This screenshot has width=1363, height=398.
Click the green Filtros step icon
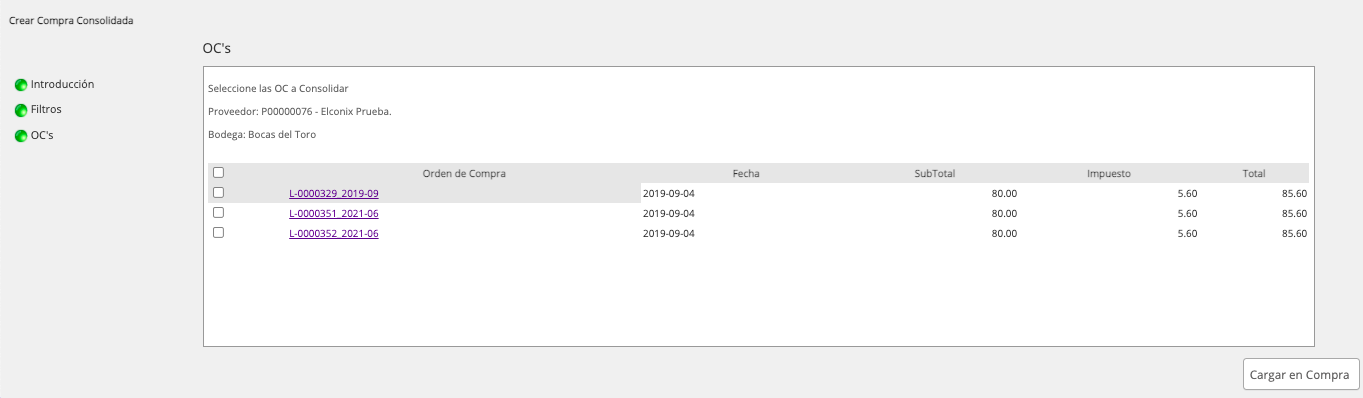(21, 110)
